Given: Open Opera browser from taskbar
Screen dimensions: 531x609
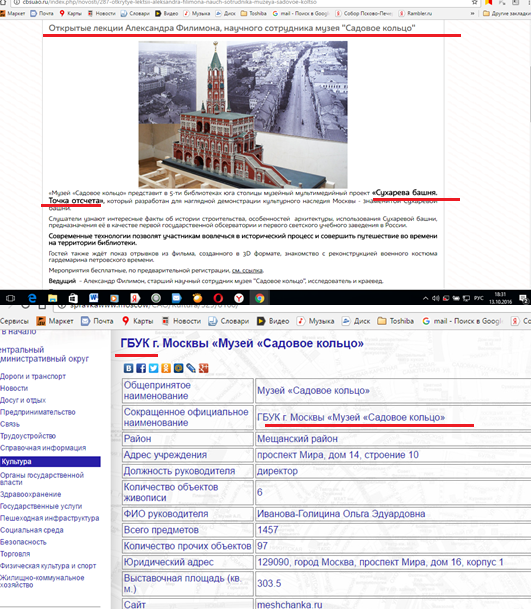Looking at the screenshot, I should (x=218, y=298).
